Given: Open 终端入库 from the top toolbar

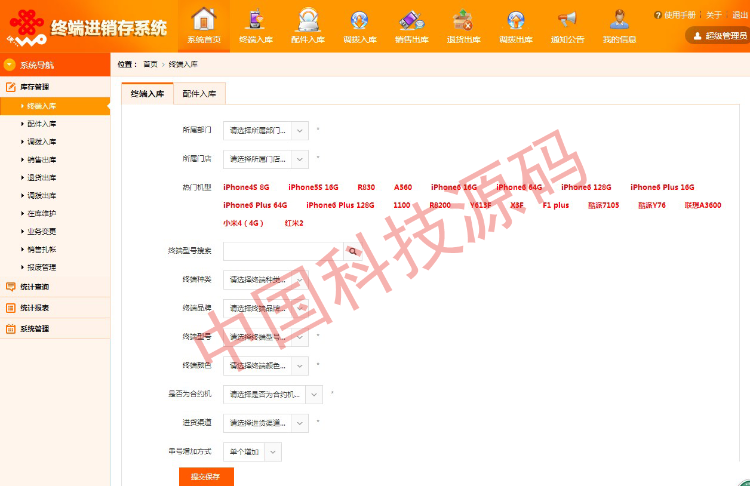Looking at the screenshot, I should point(256,20).
